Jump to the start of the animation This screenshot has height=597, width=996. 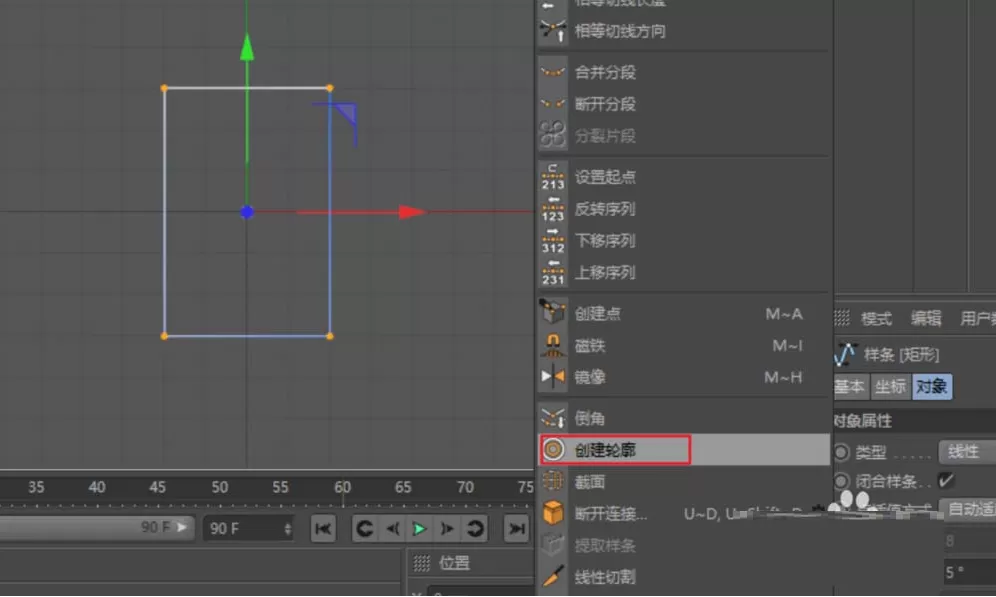[x=323, y=528]
